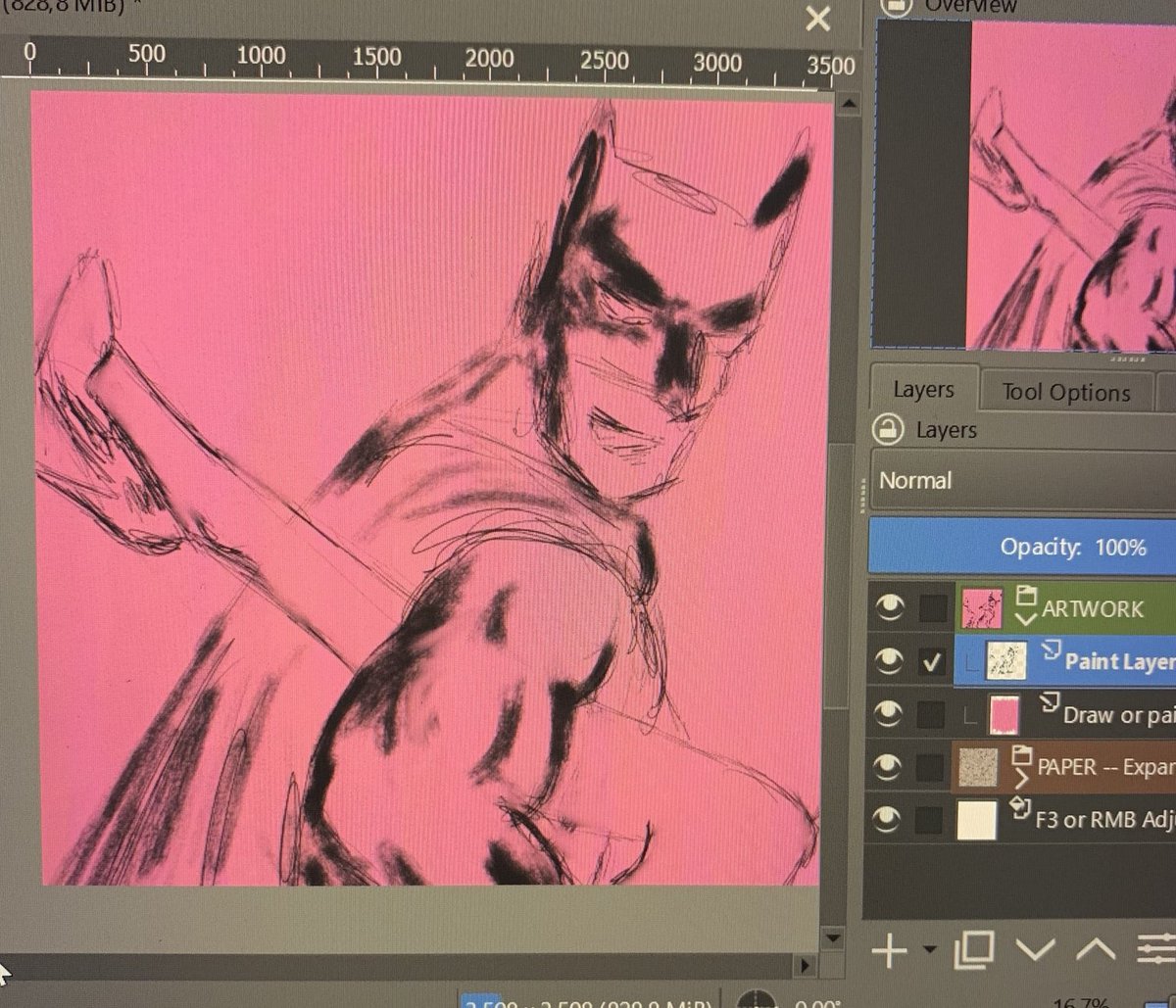Collapse the ARTWORK group with its down chevron
The height and width of the screenshot is (1008, 1176).
[1026, 619]
